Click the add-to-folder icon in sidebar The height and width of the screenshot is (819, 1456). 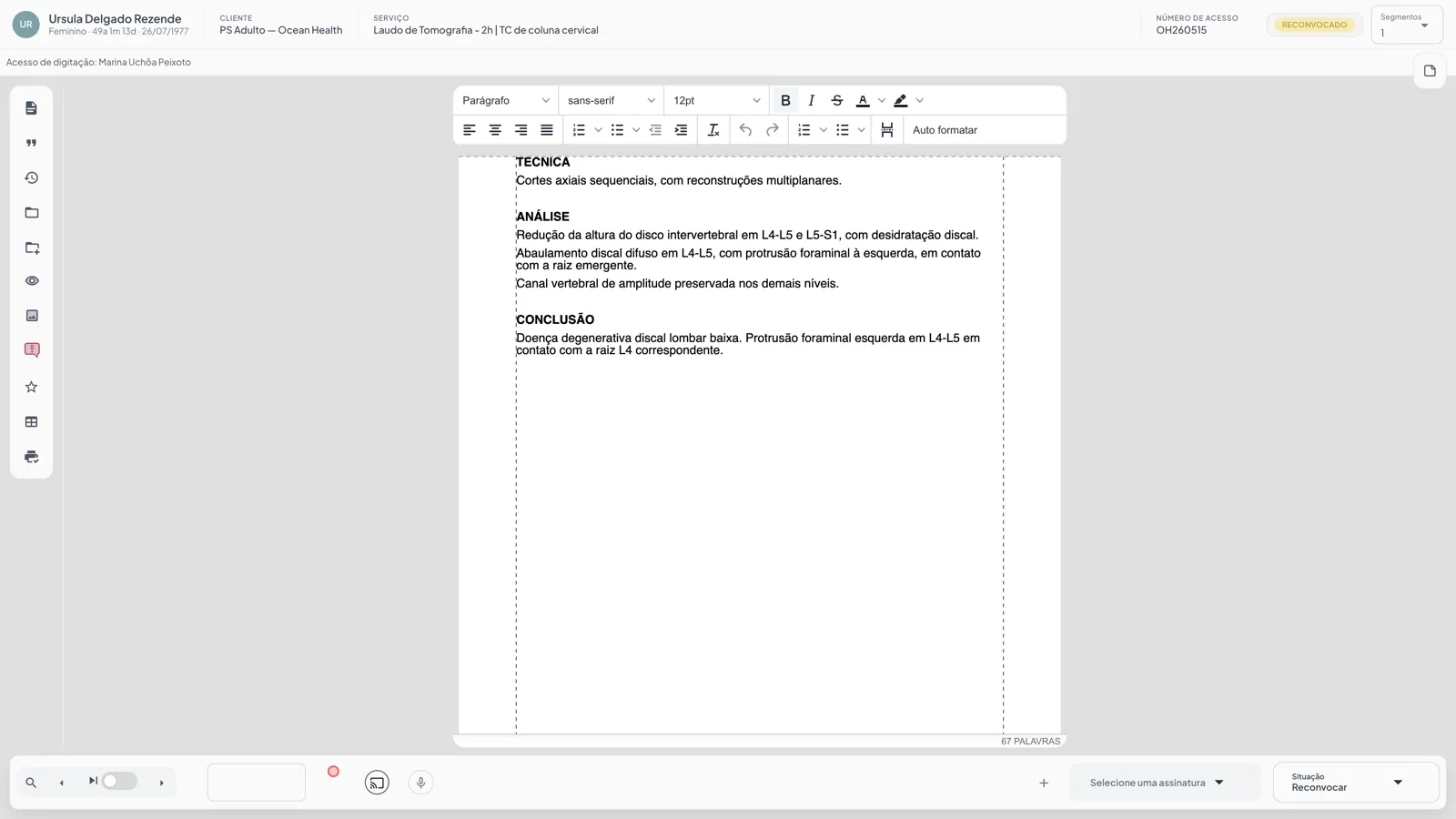coord(31,248)
